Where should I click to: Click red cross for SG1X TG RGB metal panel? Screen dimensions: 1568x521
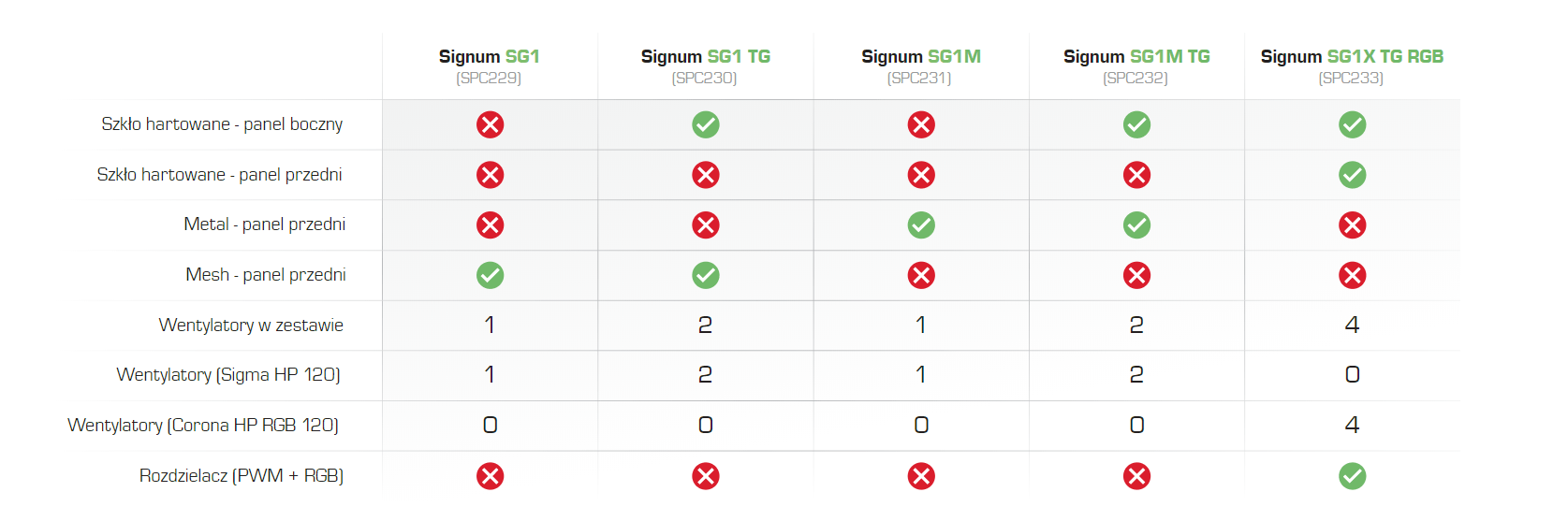click(x=1352, y=224)
